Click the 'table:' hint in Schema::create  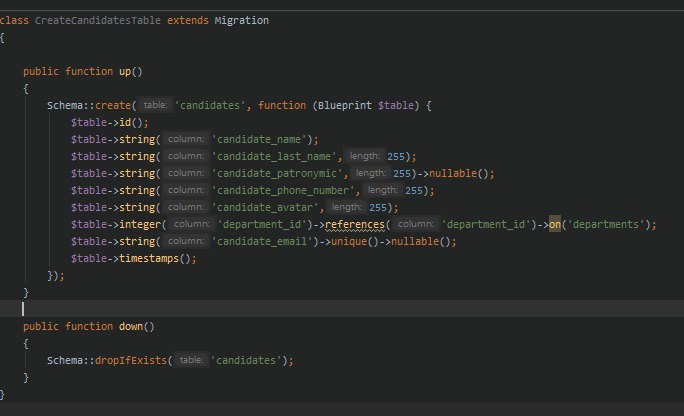click(x=155, y=105)
